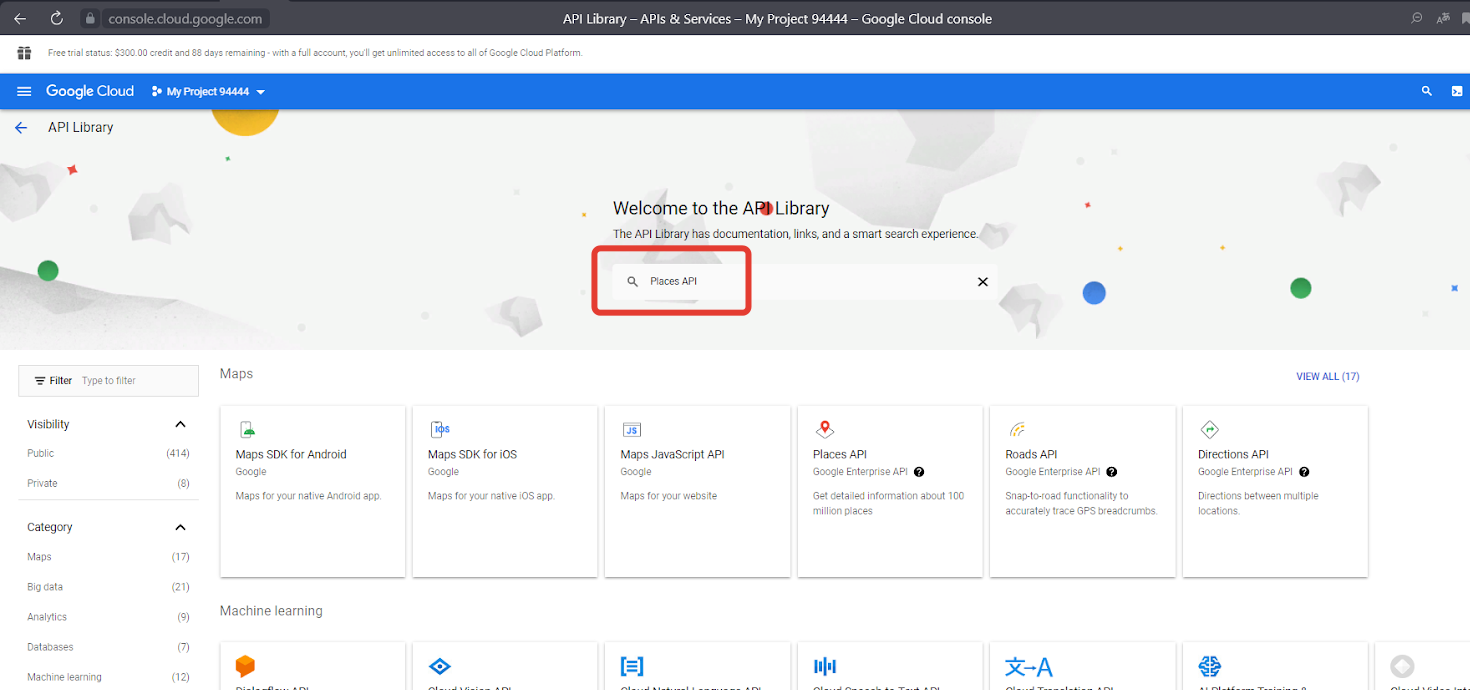
Task: Open the search icon in the blue header
Action: (1427, 91)
